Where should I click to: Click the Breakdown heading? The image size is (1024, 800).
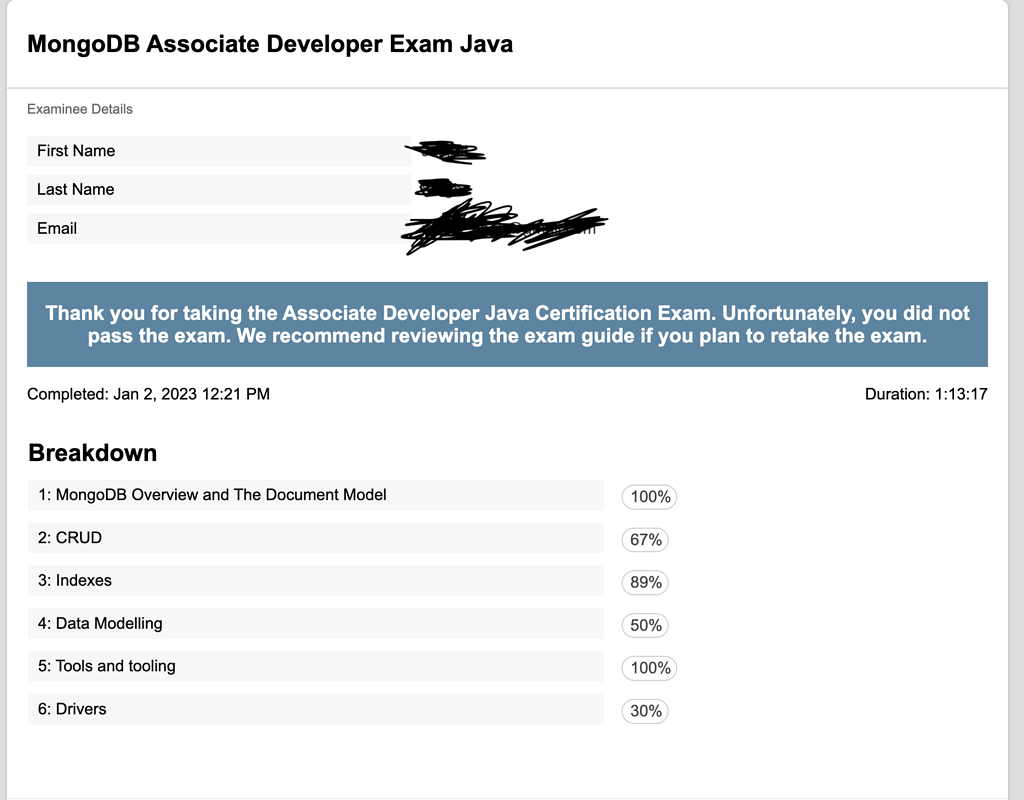93,453
